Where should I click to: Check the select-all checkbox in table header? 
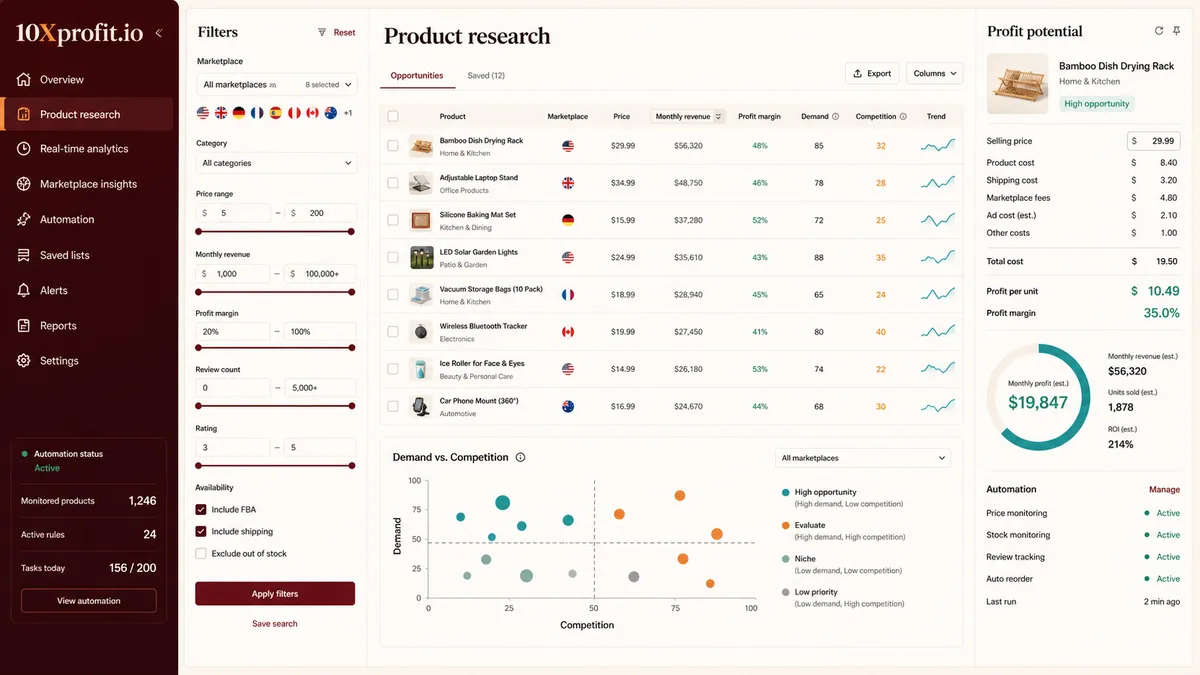click(x=393, y=117)
